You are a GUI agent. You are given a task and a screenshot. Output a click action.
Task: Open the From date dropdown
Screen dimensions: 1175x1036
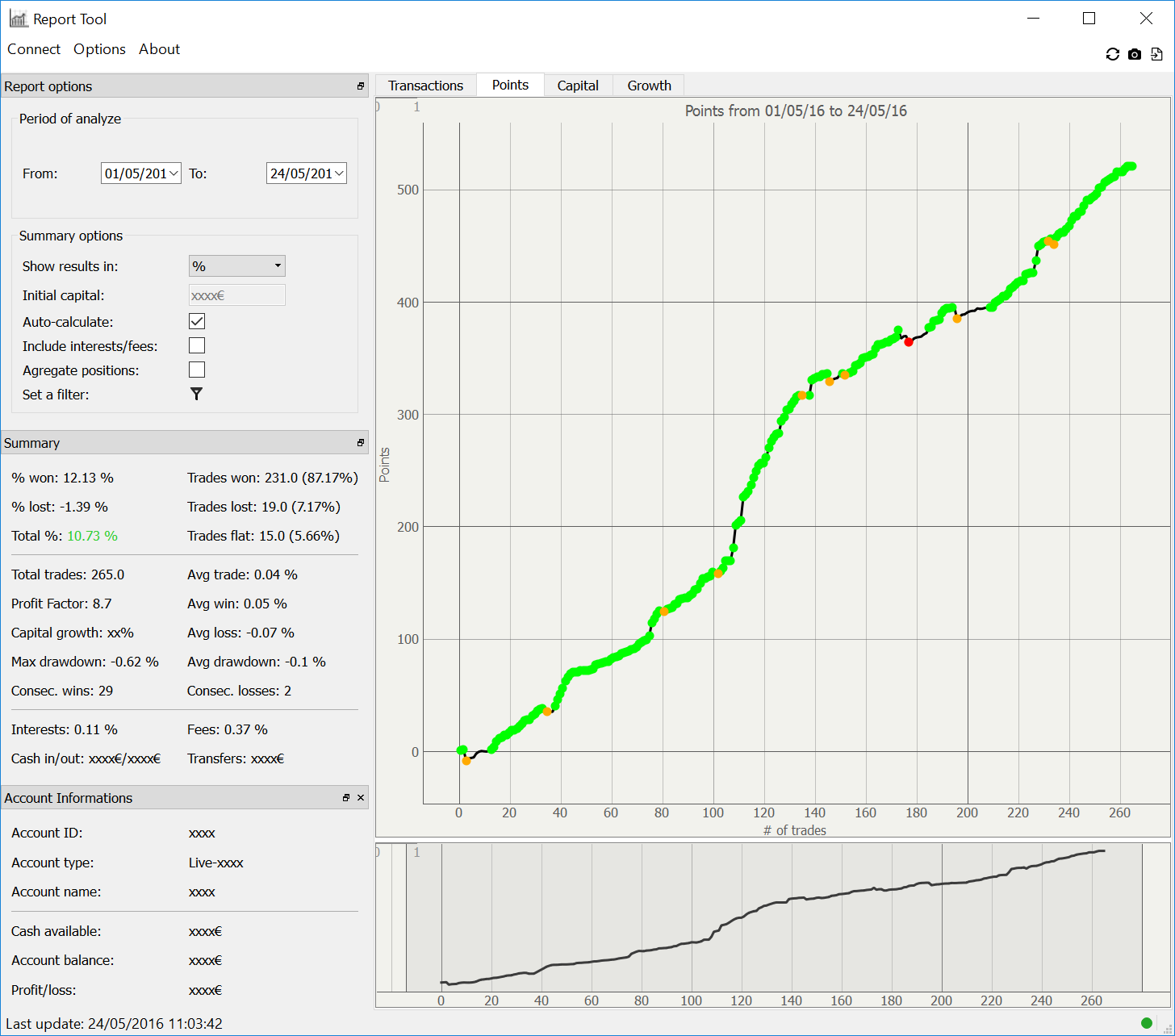click(x=174, y=173)
